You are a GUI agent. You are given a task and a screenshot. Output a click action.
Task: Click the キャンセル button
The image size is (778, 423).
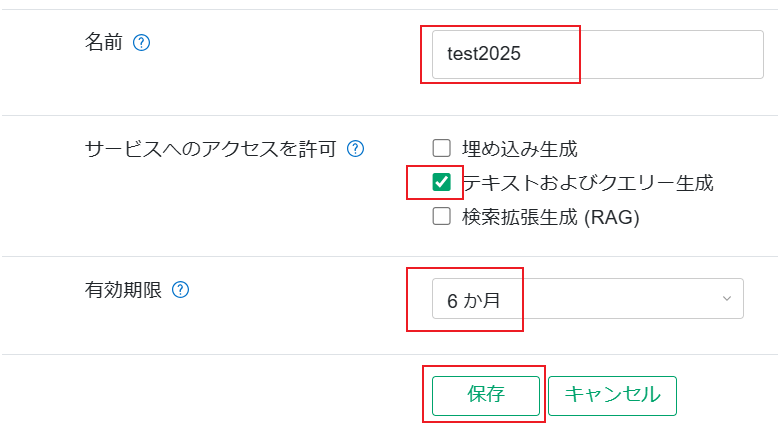[x=612, y=395]
